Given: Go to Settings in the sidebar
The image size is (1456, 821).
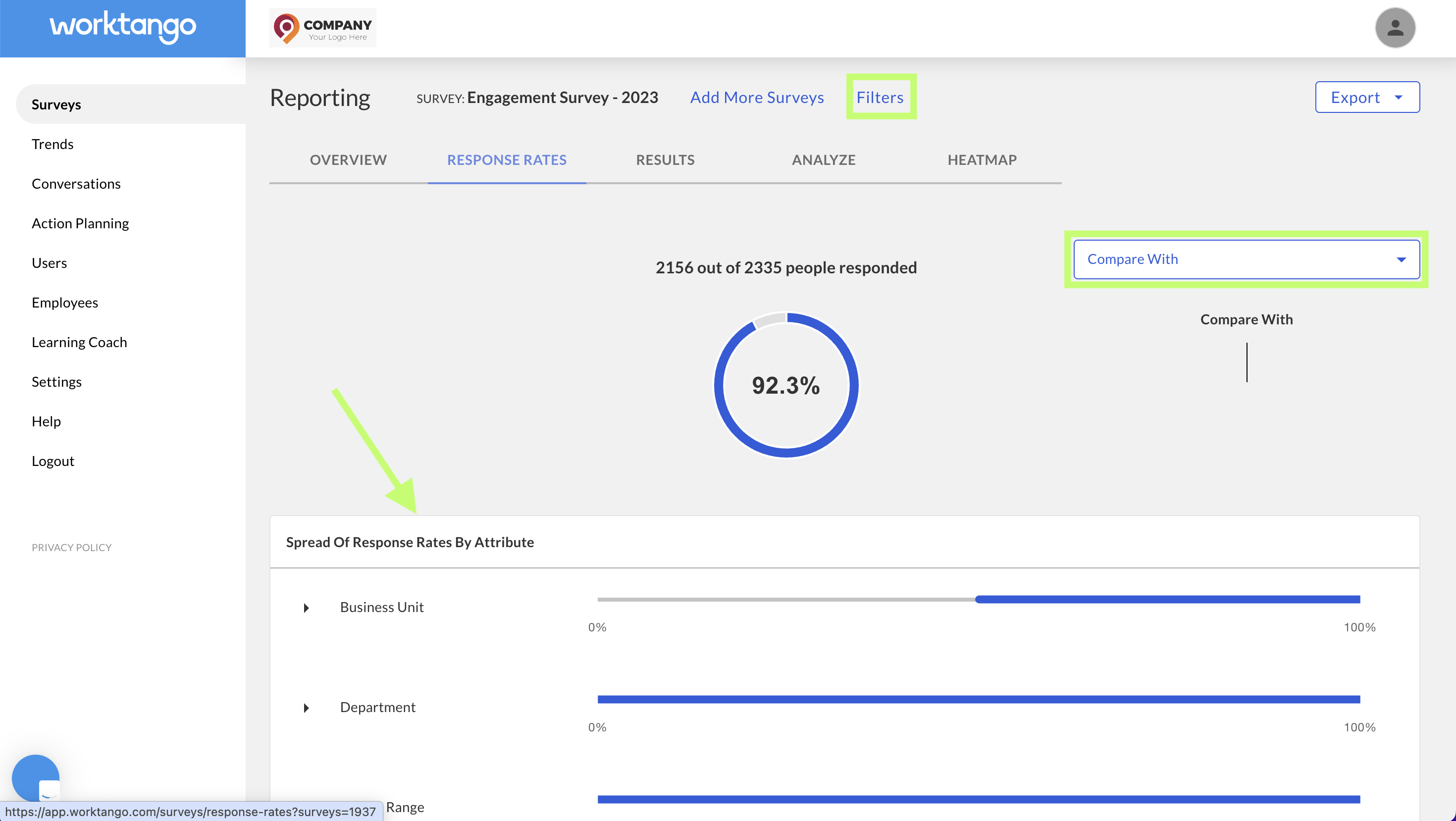Looking at the screenshot, I should click(x=56, y=382).
